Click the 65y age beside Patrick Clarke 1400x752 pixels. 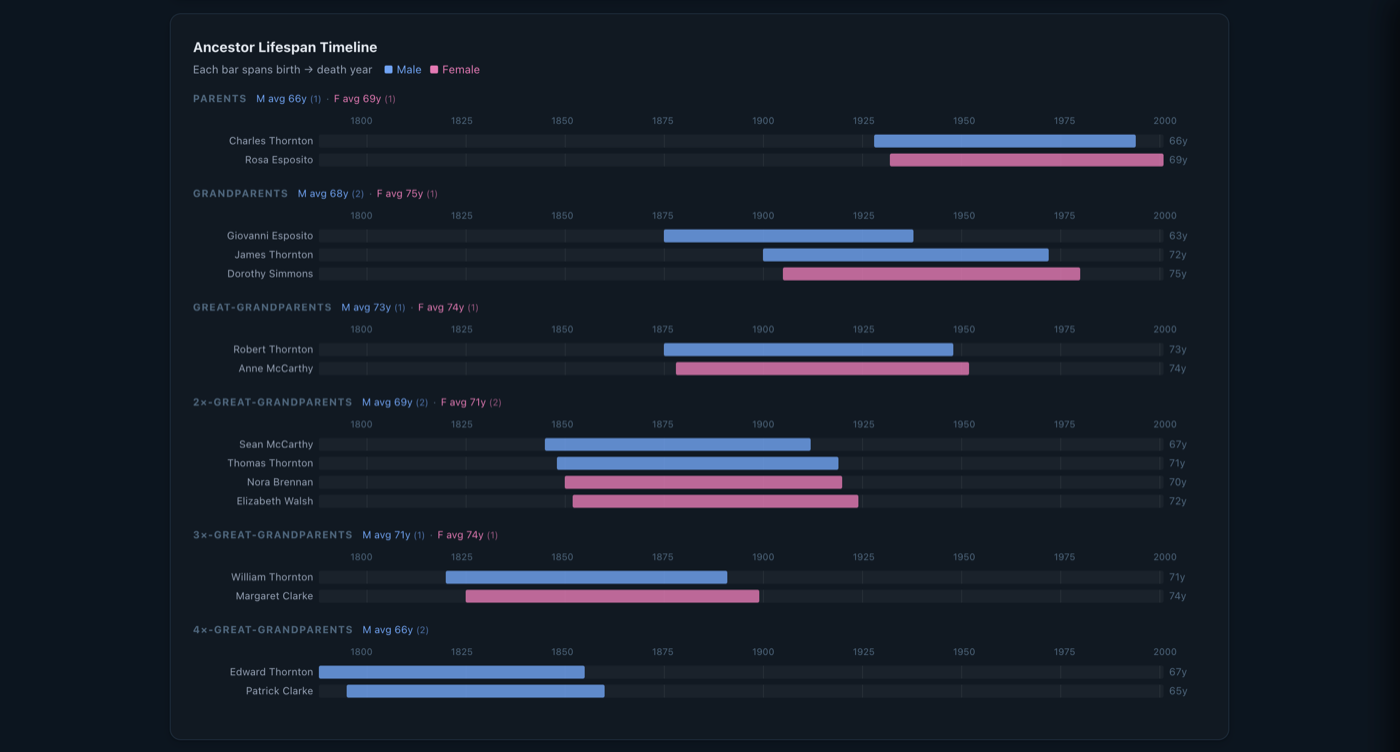1178,692
